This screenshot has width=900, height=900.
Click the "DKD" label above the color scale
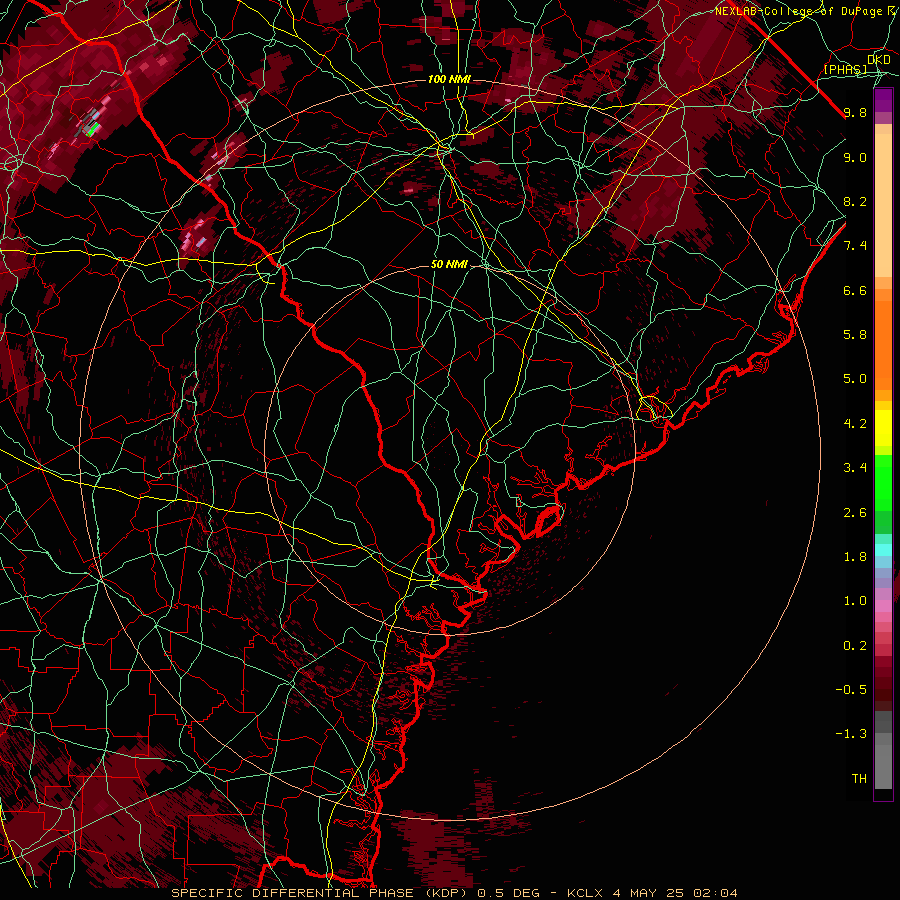[x=879, y=60]
